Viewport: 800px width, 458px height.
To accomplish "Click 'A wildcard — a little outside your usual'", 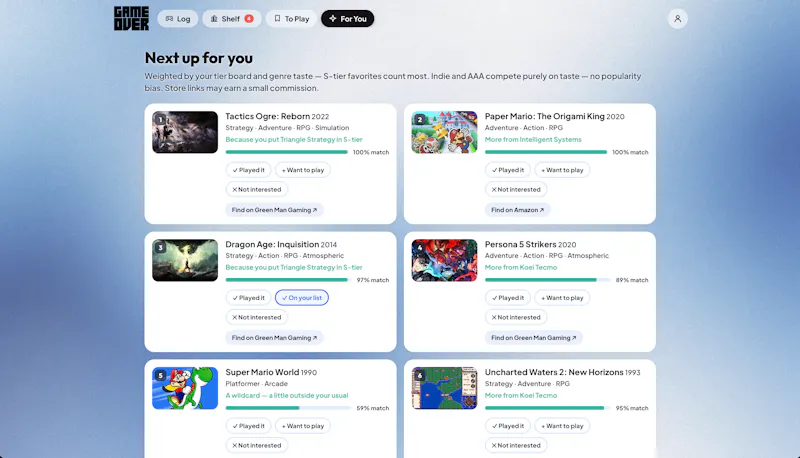I will pyautogui.click(x=287, y=395).
